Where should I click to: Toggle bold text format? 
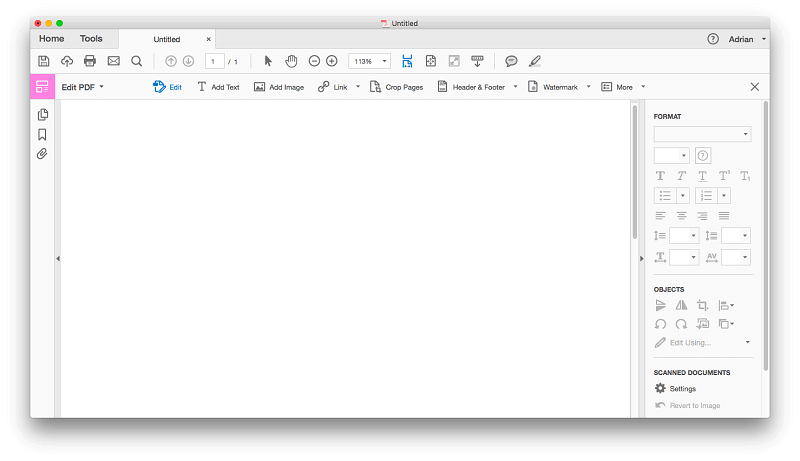tap(660, 176)
